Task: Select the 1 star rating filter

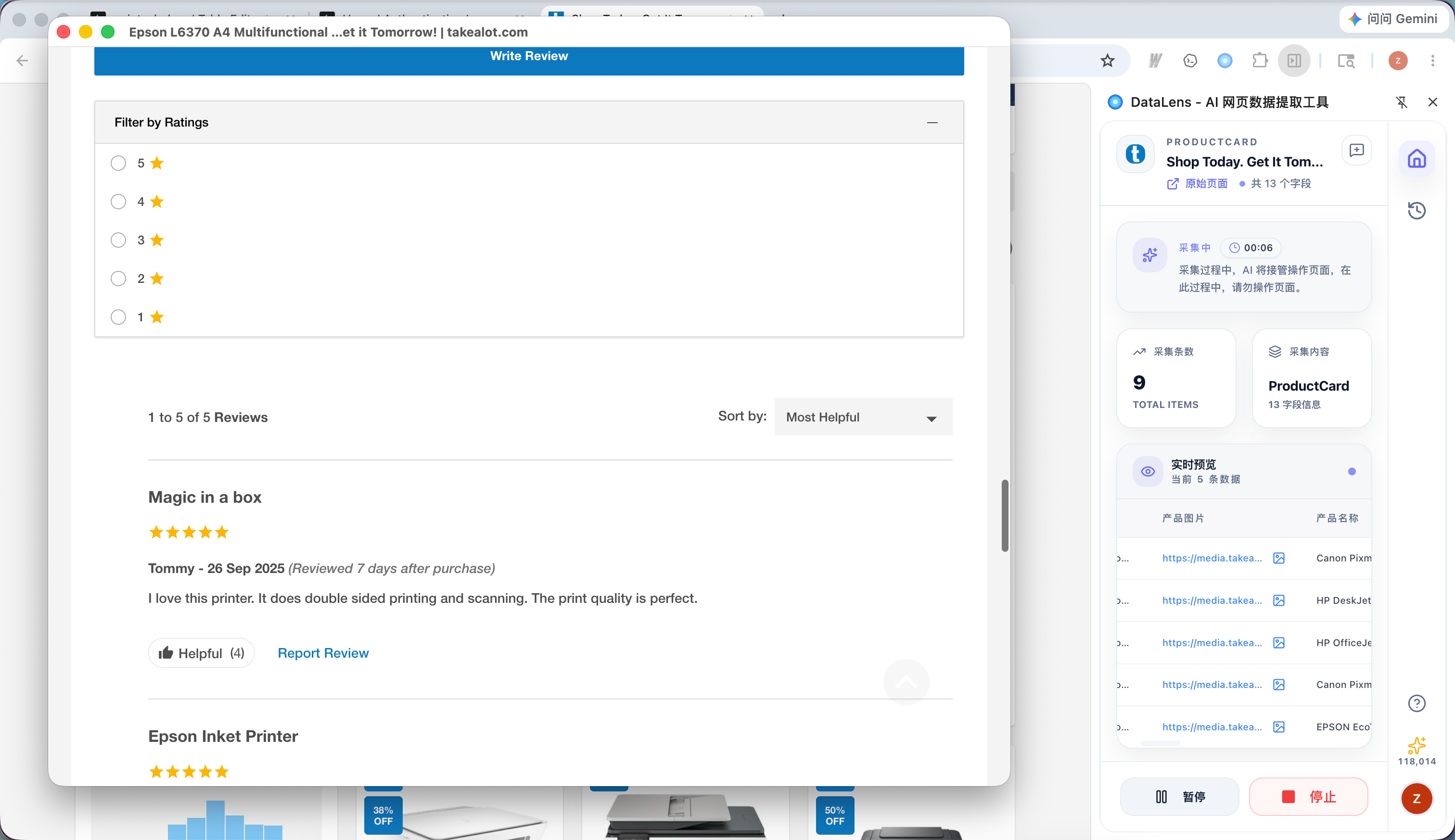Action: [x=118, y=317]
